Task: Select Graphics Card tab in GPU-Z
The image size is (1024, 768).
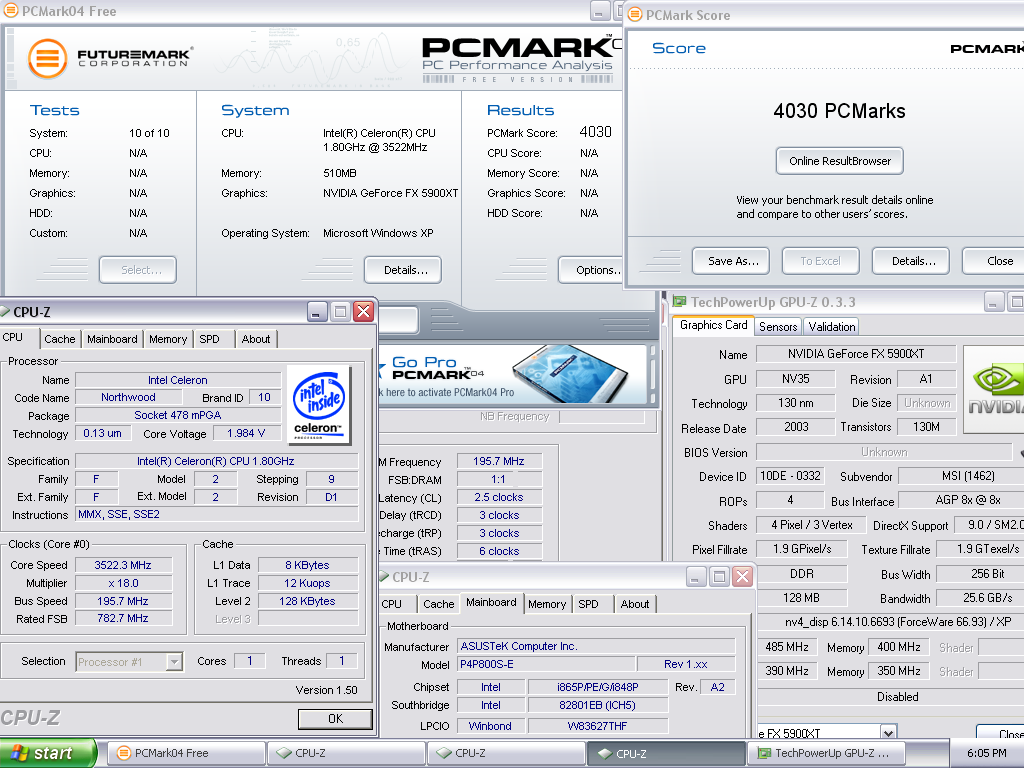Action: pyautogui.click(x=713, y=325)
